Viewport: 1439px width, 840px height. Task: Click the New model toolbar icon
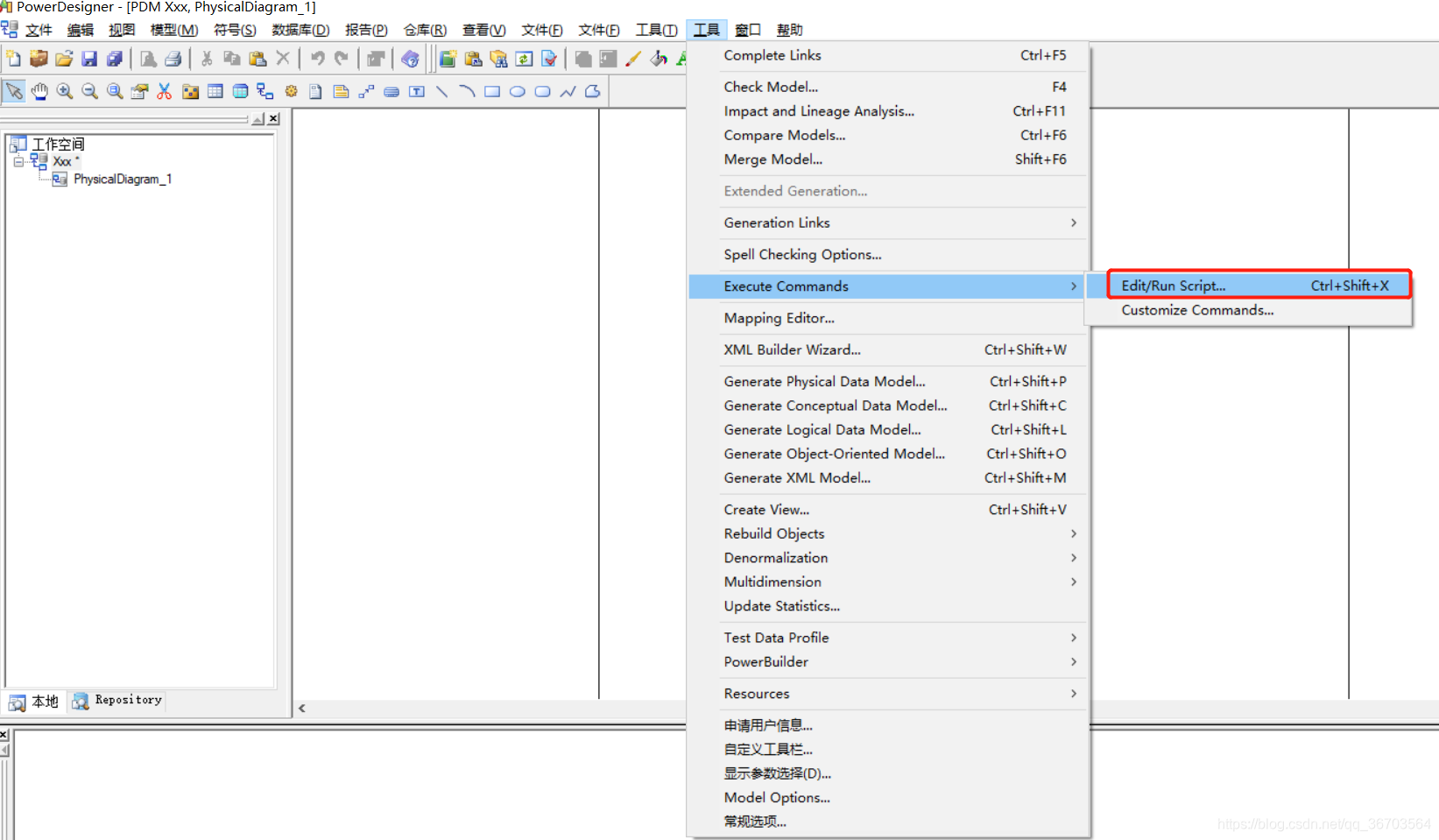coord(13,59)
